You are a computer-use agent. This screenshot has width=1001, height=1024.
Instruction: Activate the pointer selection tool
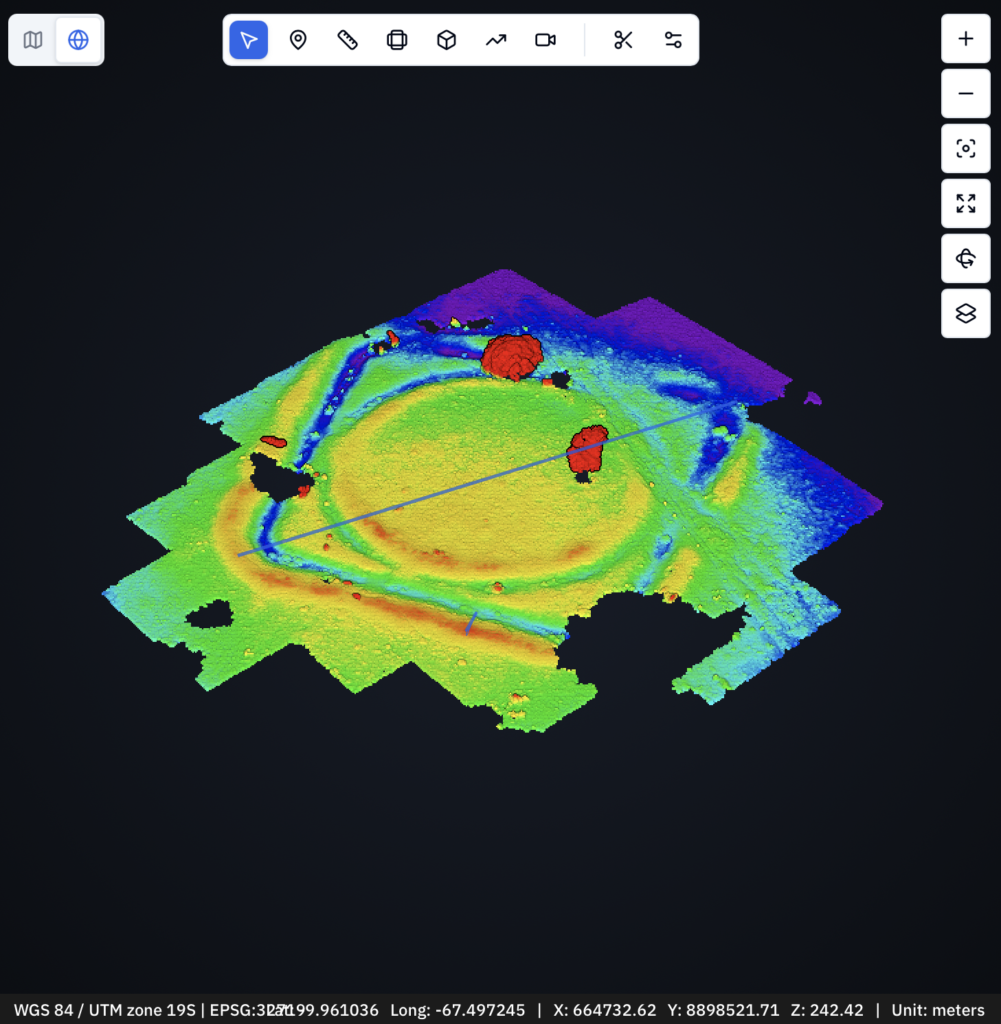pos(249,40)
